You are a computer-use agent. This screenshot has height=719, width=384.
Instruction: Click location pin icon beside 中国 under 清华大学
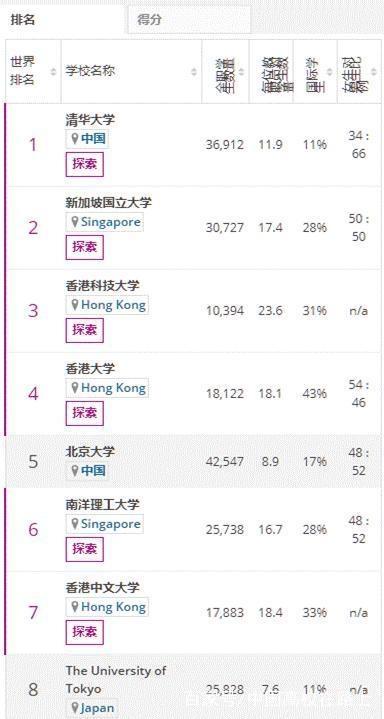[x=74, y=139]
